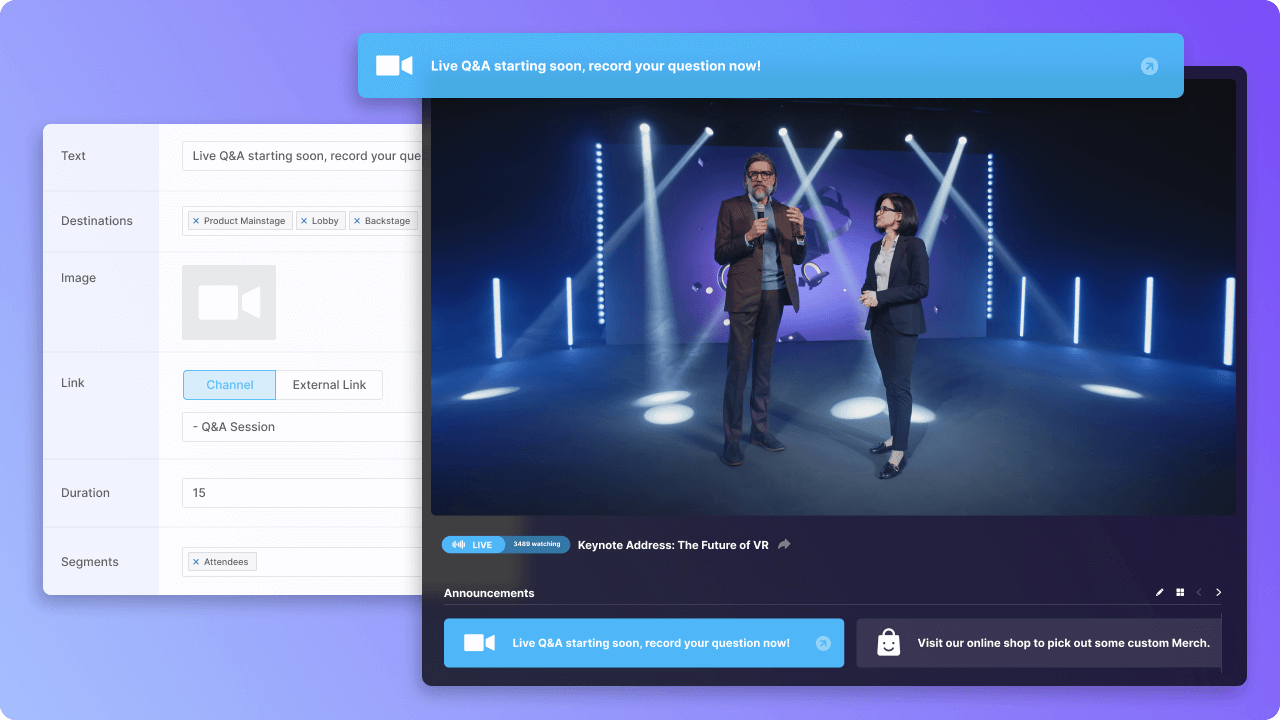Image resolution: width=1280 pixels, height=720 pixels.
Task: Remove the Product Mainstage destination tag
Action: coord(196,221)
